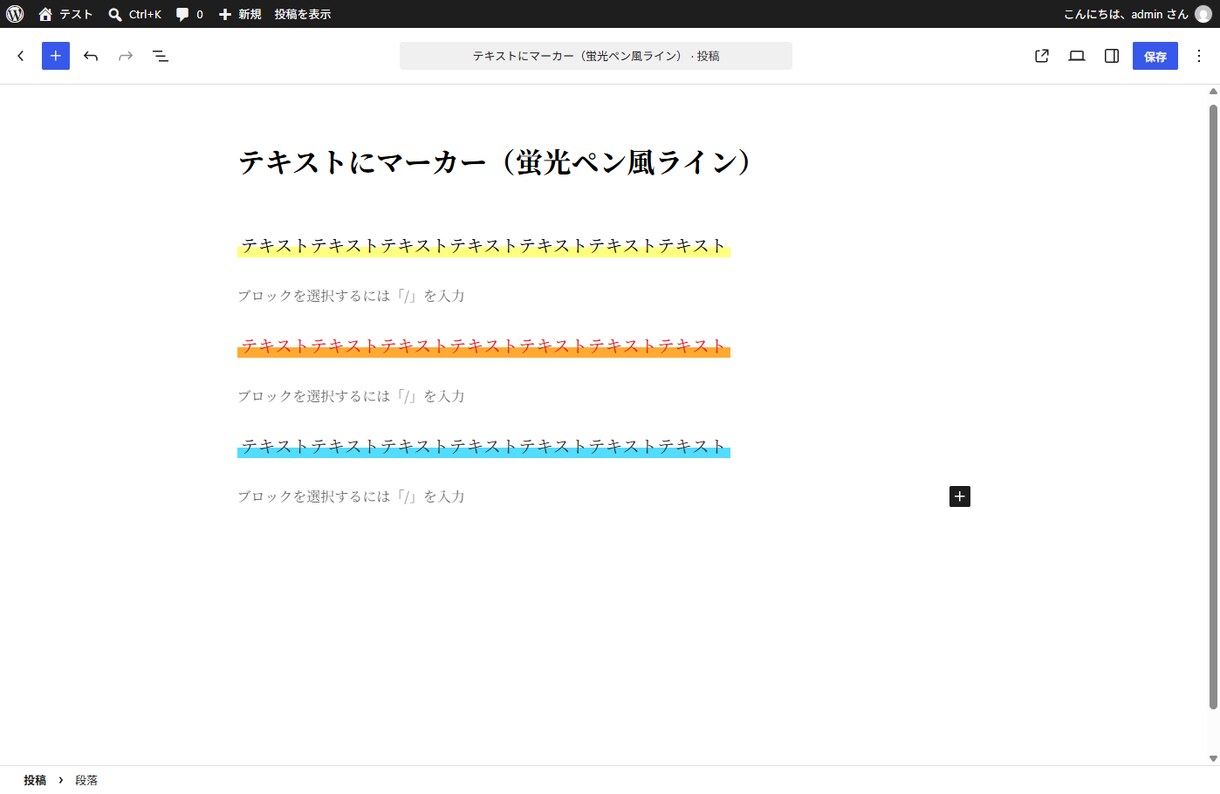Click the scrollbar down arrow
This screenshot has height=794, width=1220.
(1213, 759)
